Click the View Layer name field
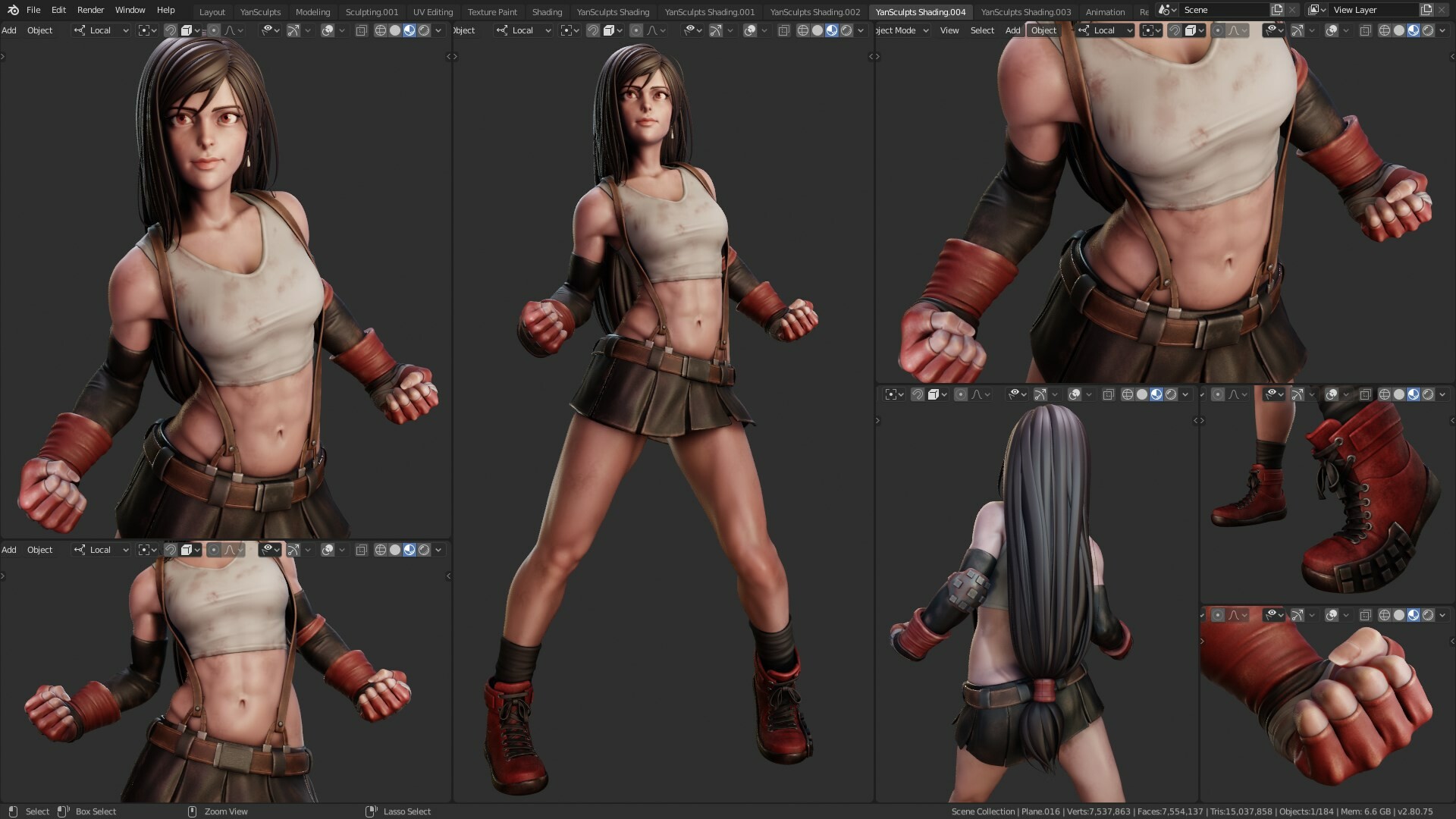This screenshot has height=819, width=1456. point(1373,10)
